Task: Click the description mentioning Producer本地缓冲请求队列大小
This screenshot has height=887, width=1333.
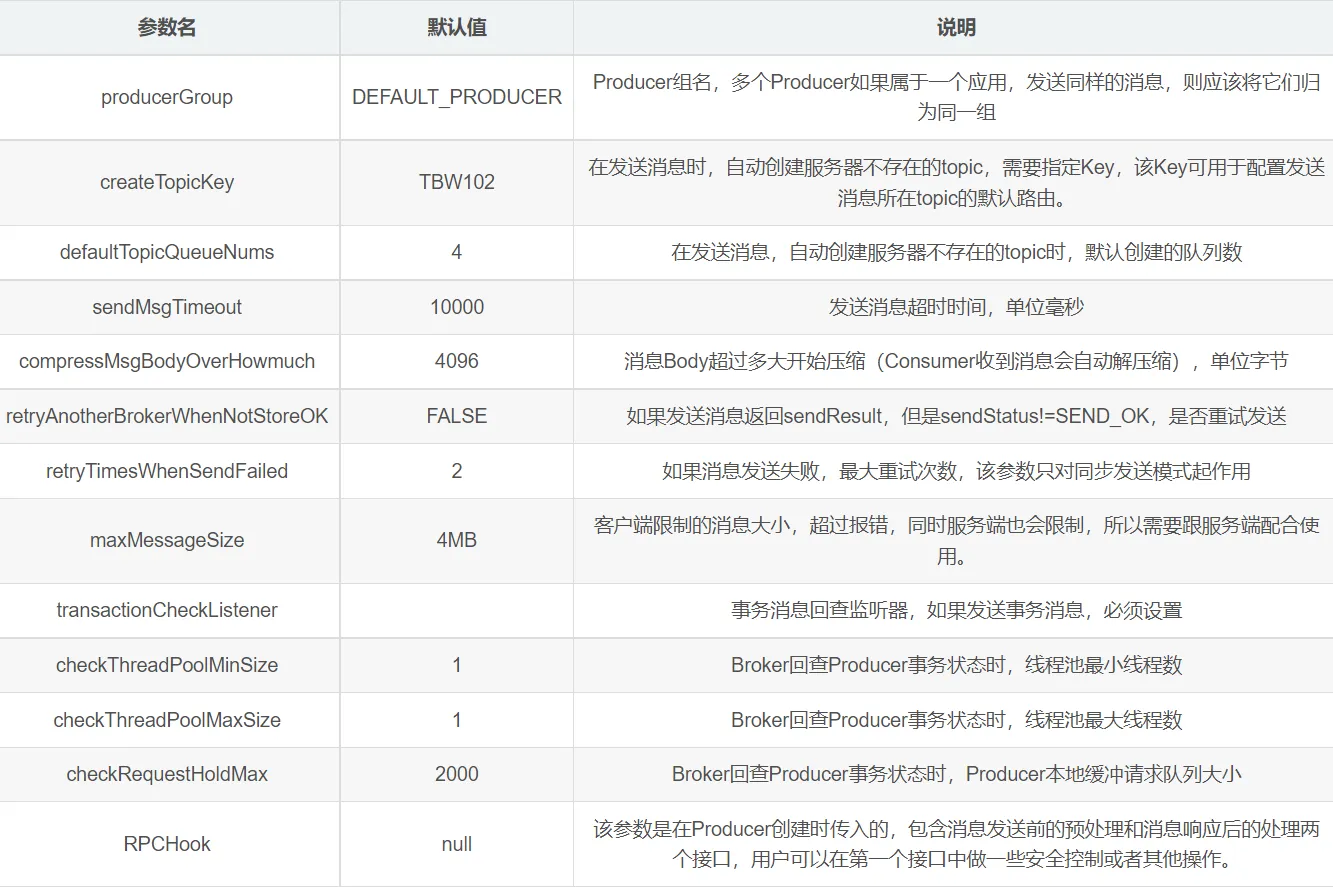Action: coord(956,774)
